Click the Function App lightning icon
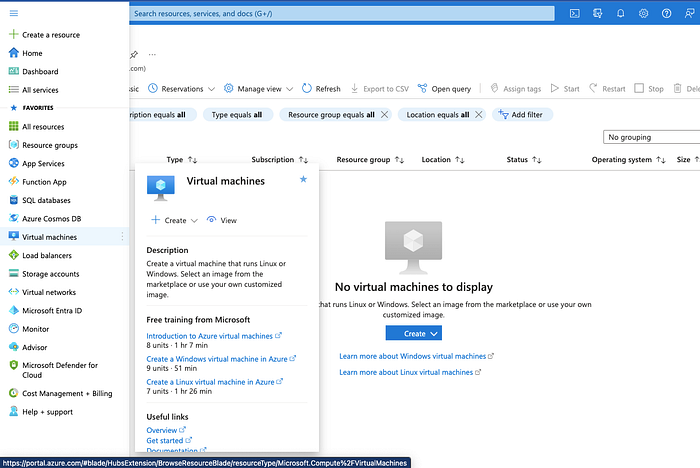Screen dimensions: 700x468 pos(14,181)
